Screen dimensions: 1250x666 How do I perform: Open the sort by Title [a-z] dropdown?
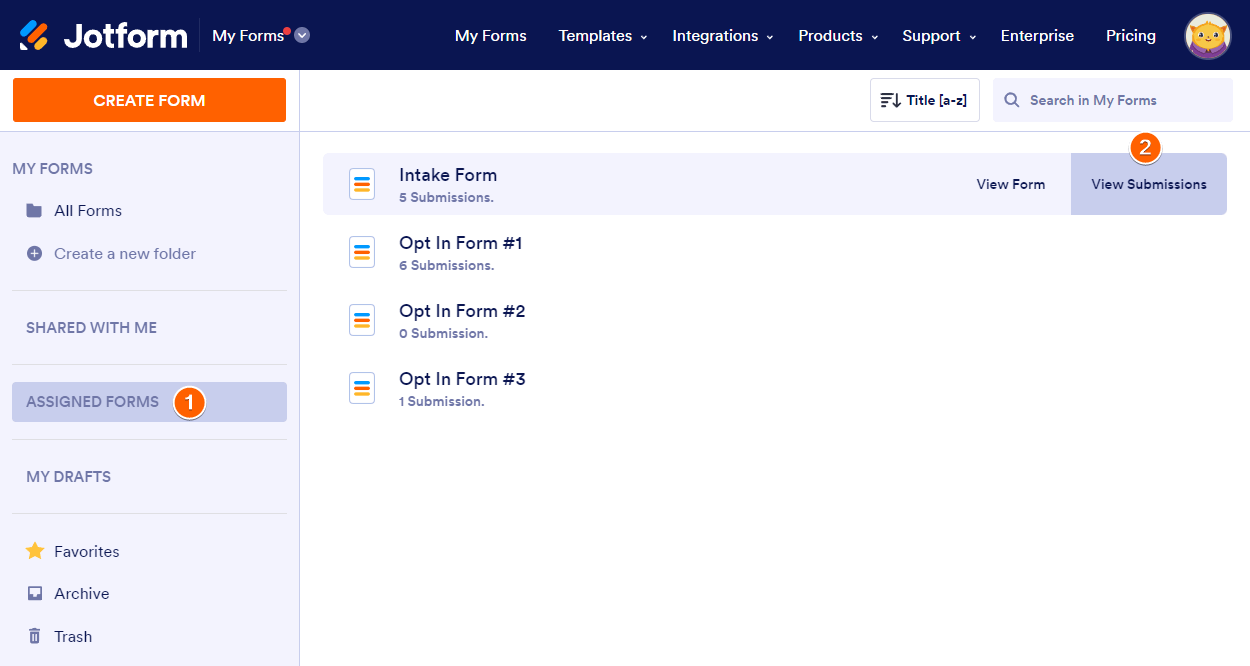coord(924,100)
